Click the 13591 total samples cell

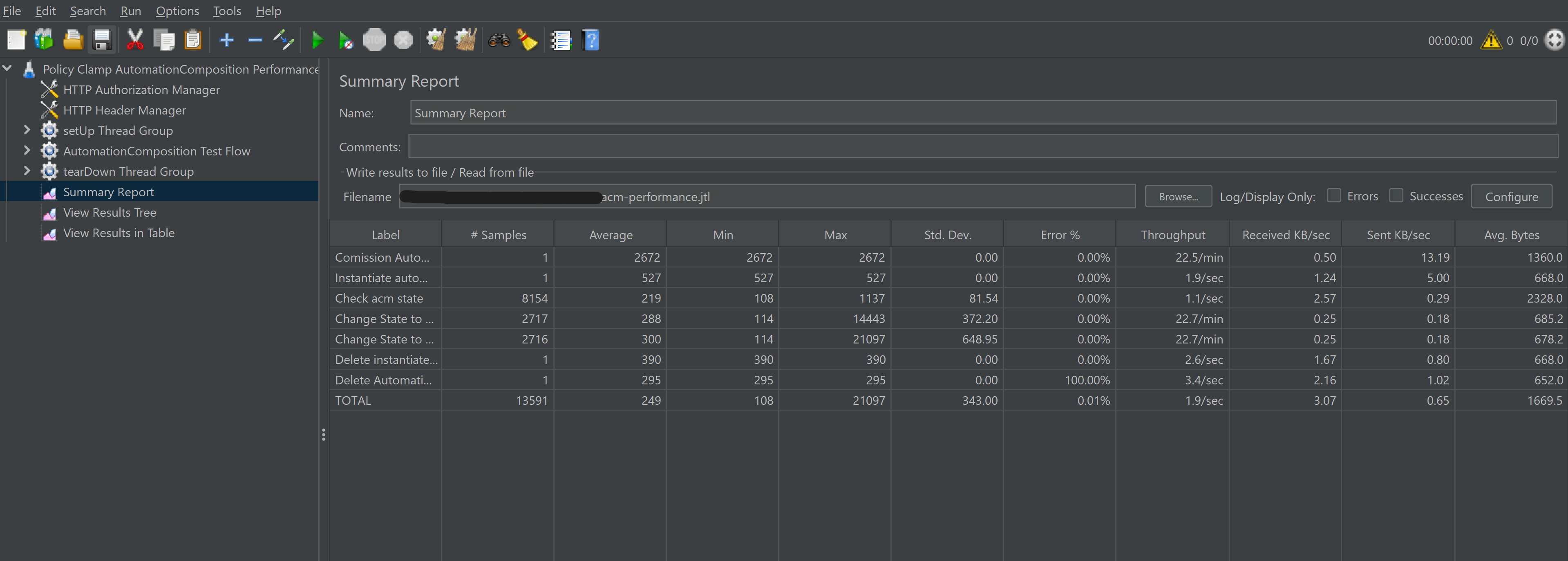498,400
